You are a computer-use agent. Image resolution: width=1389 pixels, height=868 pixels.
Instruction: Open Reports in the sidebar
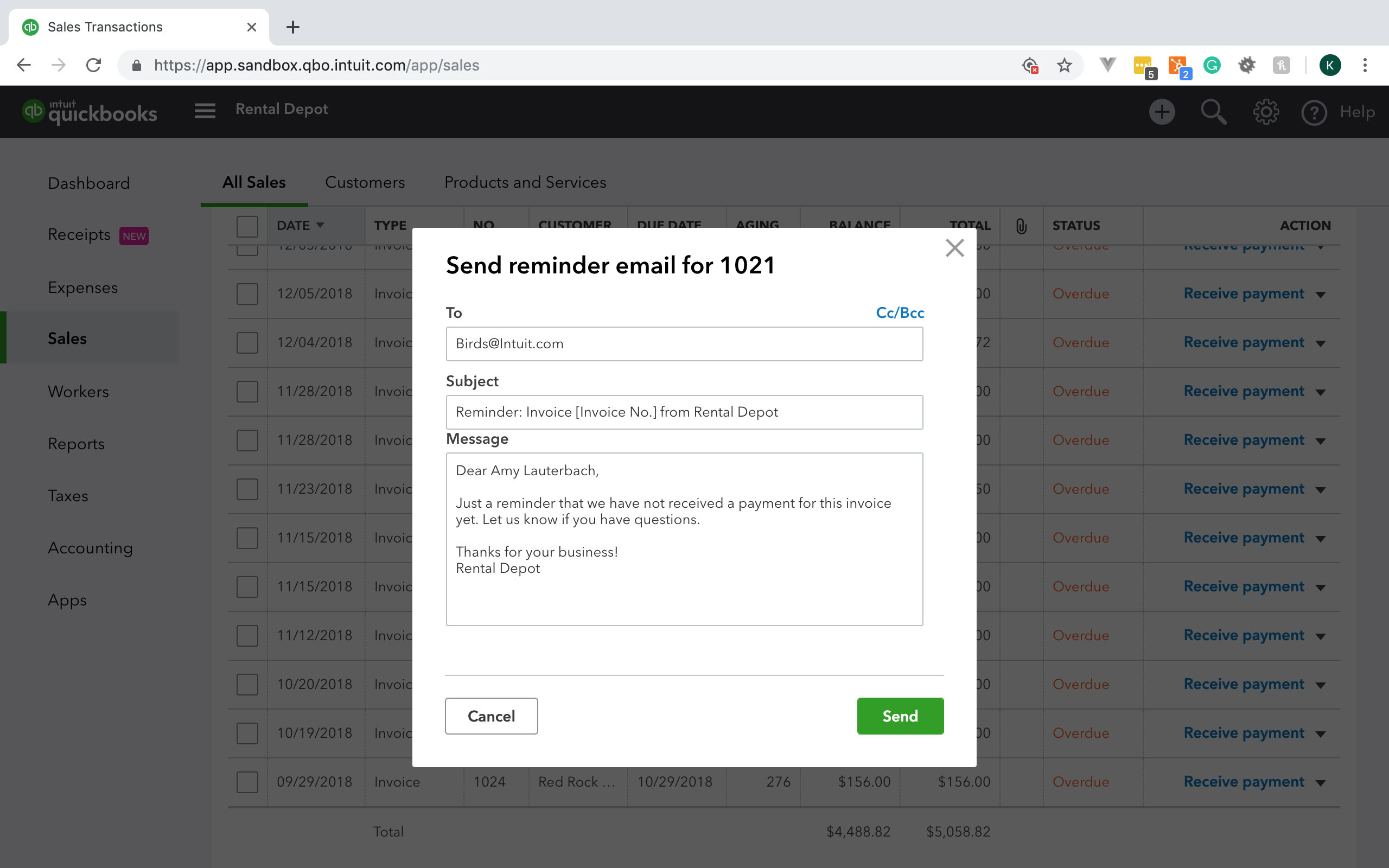pos(76,444)
